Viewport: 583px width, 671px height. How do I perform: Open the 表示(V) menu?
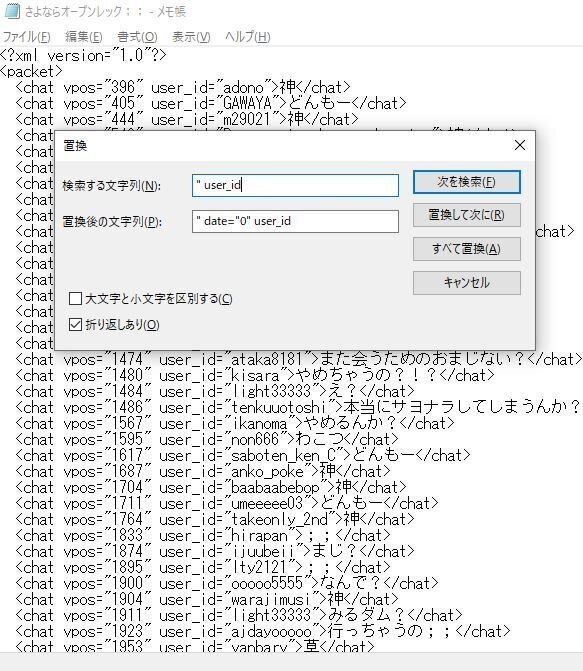coord(191,37)
